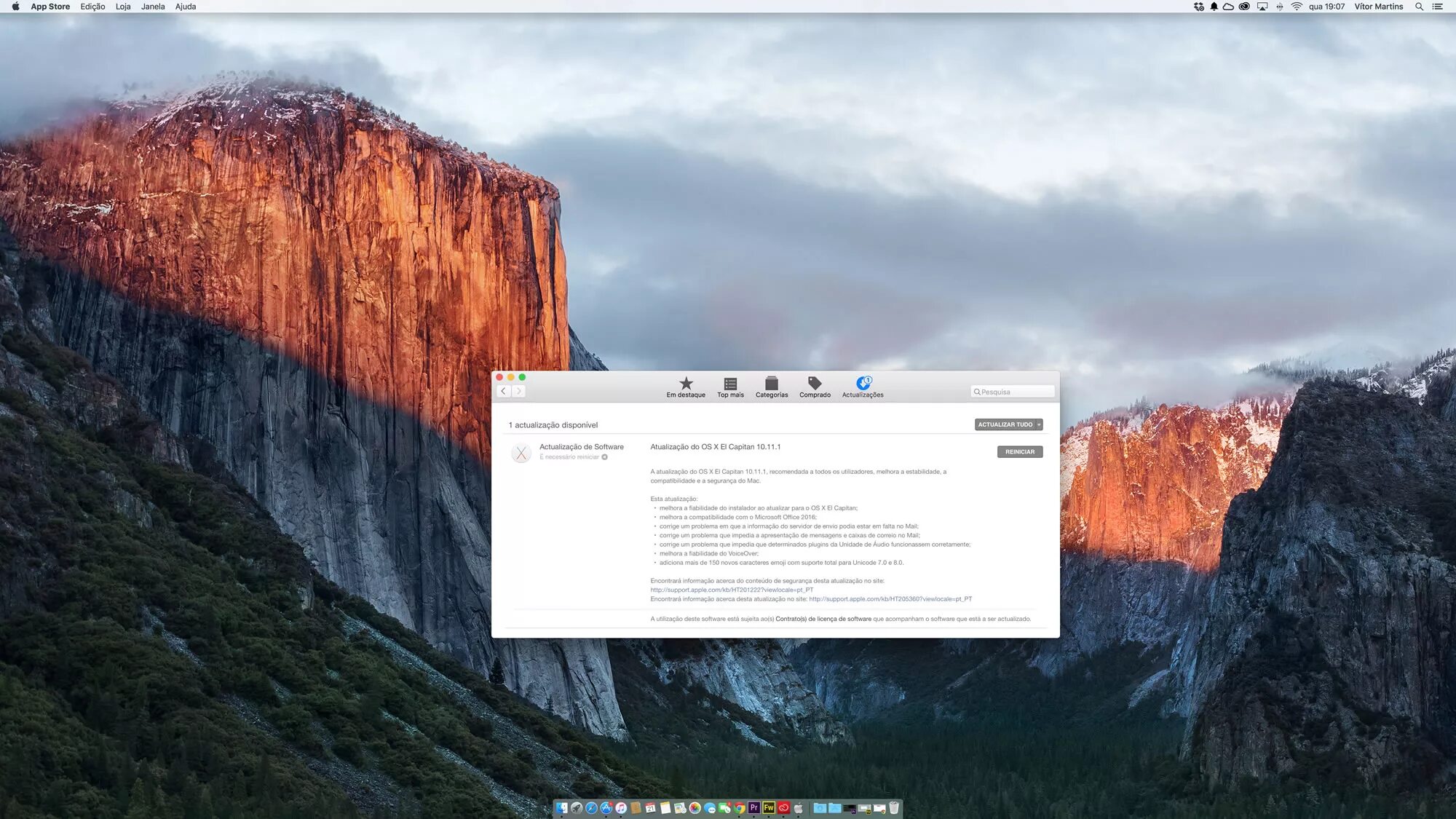Viewport: 1456px width, 819px height.
Task: Open the Contrato(s) de licença de software link
Action: click(x=823, y=619)
